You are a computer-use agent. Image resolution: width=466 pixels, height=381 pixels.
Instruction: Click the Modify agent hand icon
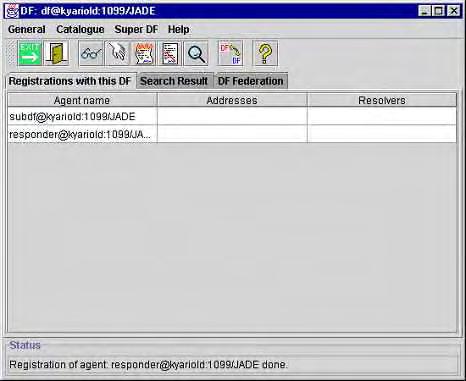[x=117, y=53]
